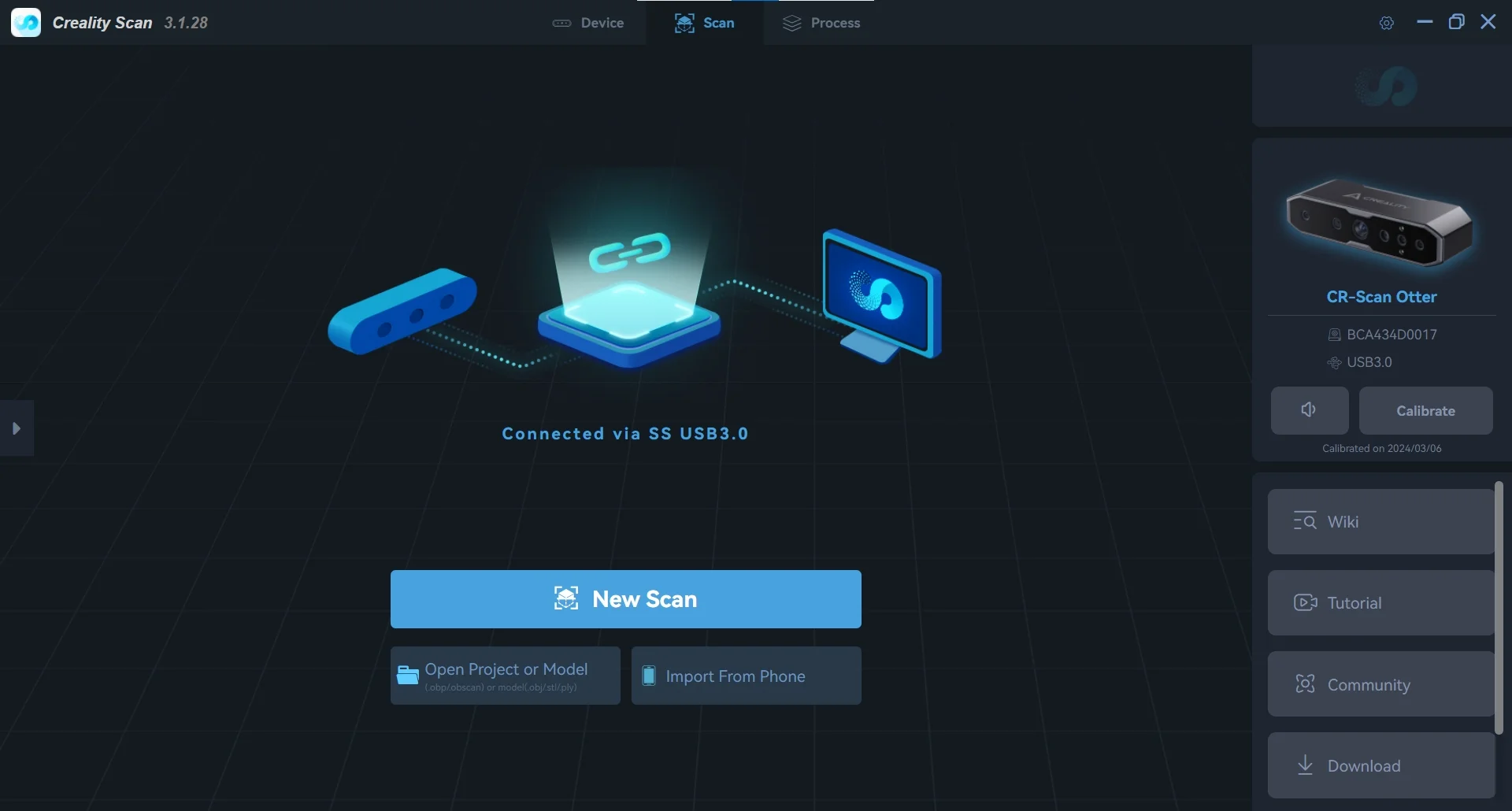1512x811 pixels.
Task: Open settings via the gear icon
Action: (x=1387, y=23)
